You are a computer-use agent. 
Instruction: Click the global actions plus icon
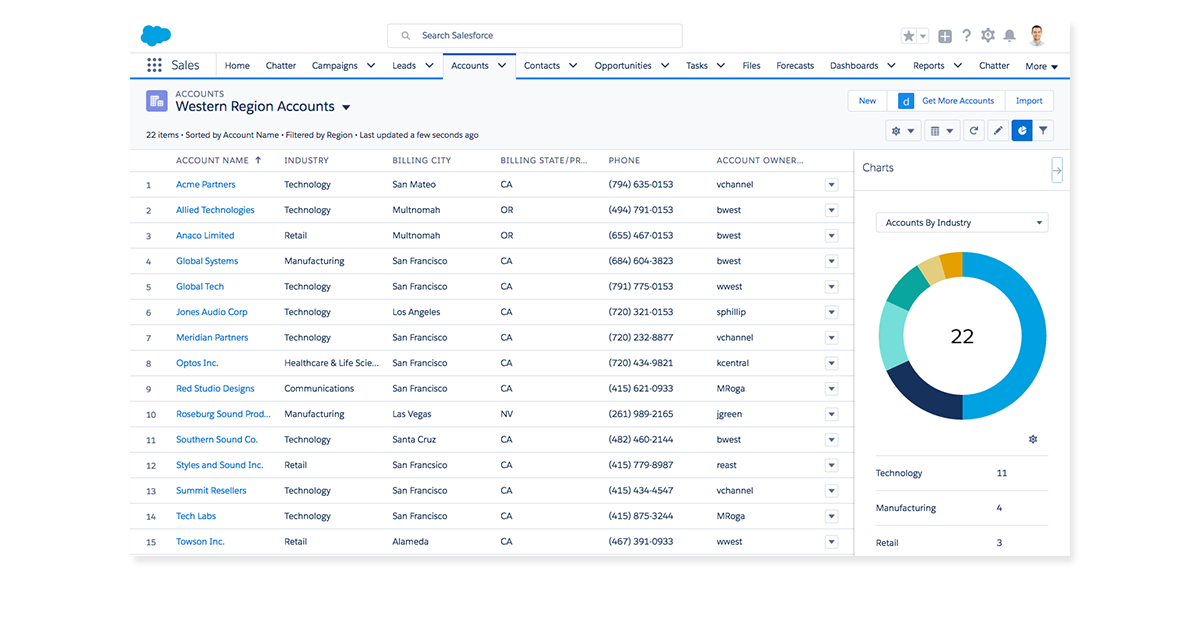(945, 36)
